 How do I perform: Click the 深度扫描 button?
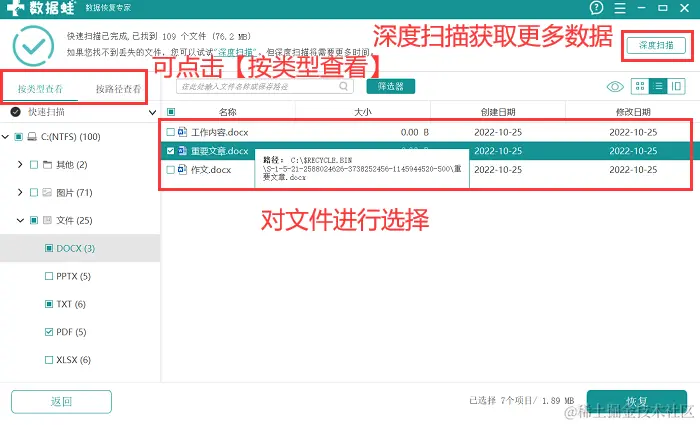[x=656, y=46]
